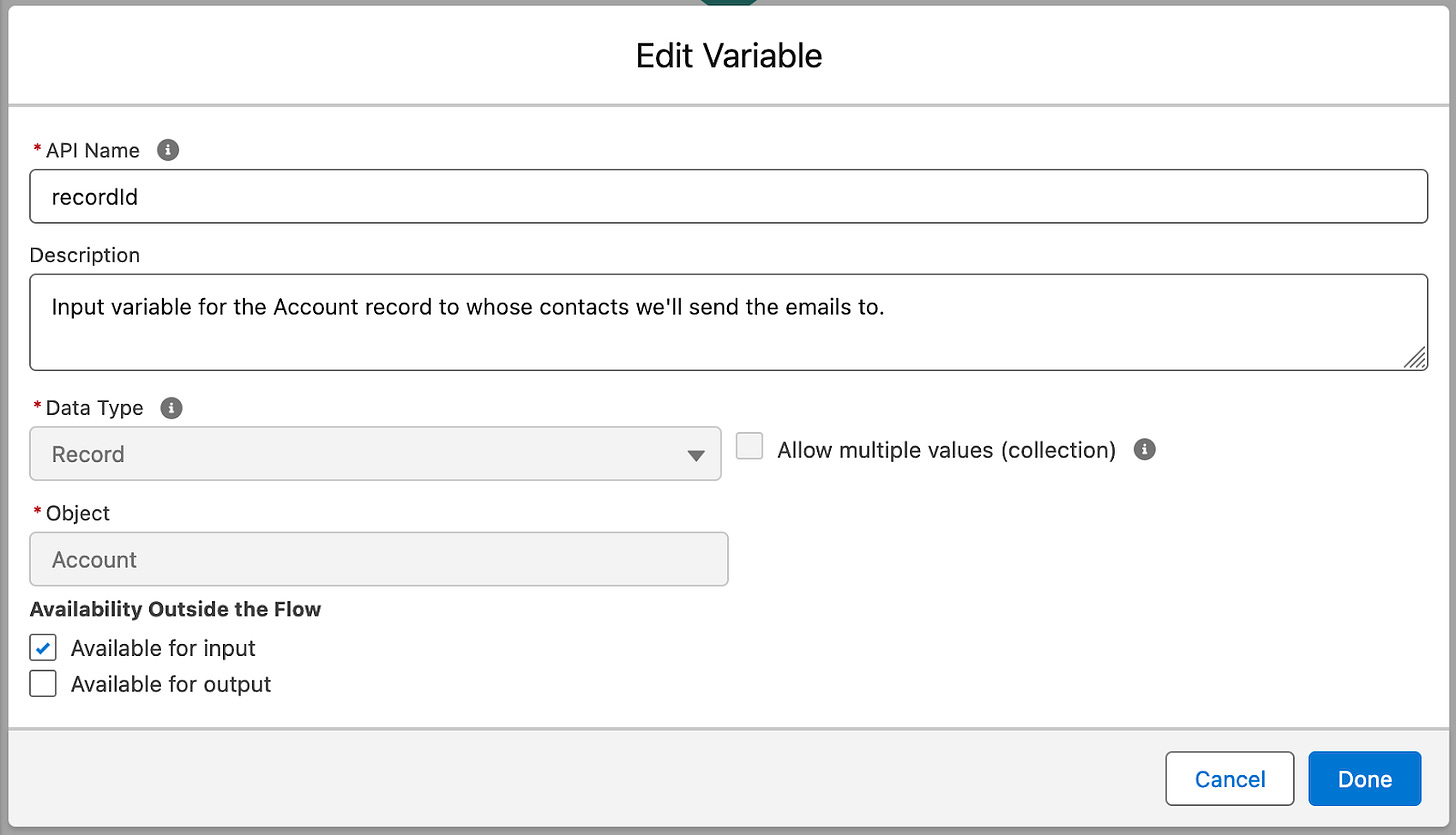Tick Allow multiple values (collection) checkbox

click(x=750, y=446)
